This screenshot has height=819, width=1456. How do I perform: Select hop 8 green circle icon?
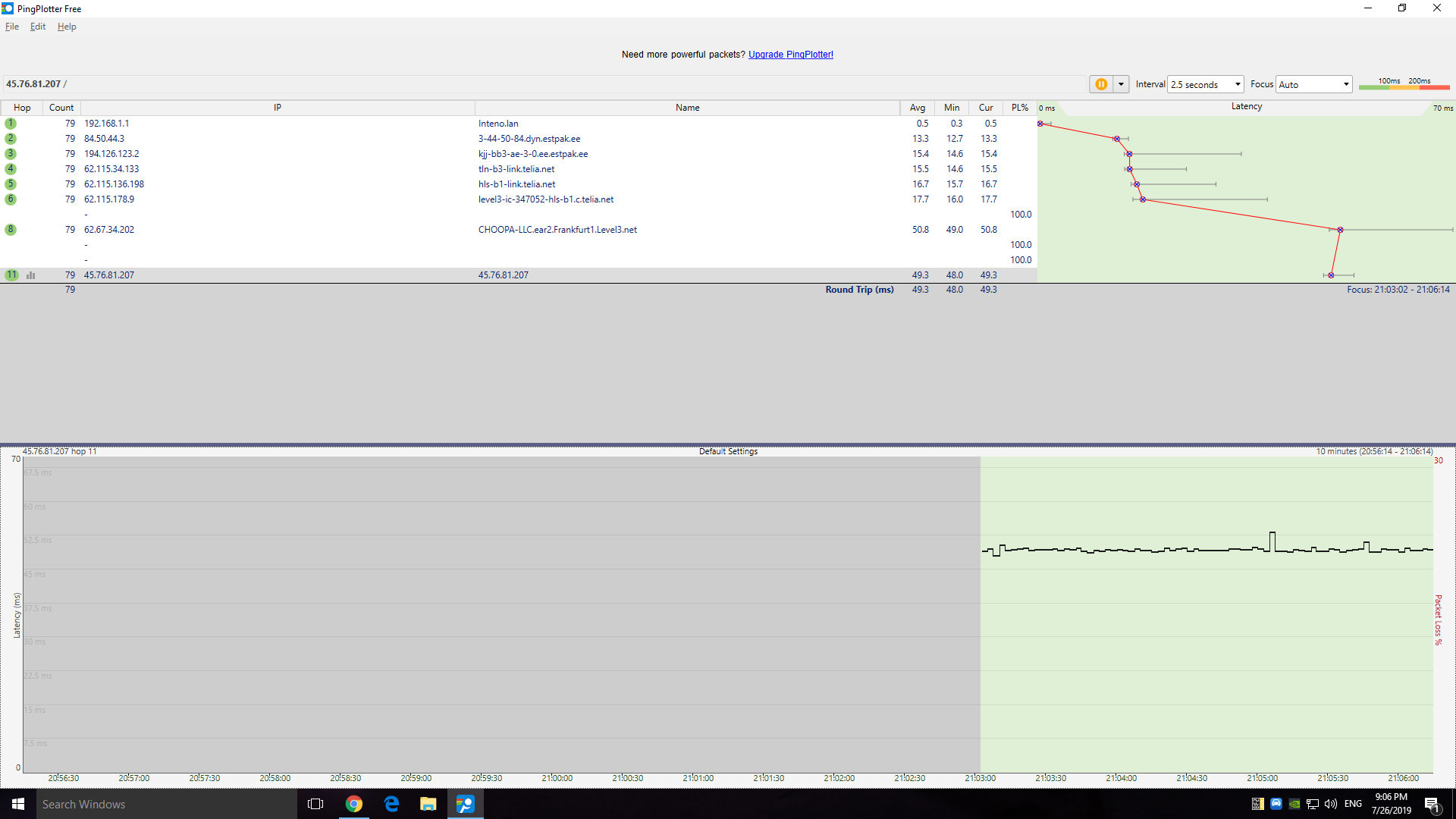click(11, 230)
